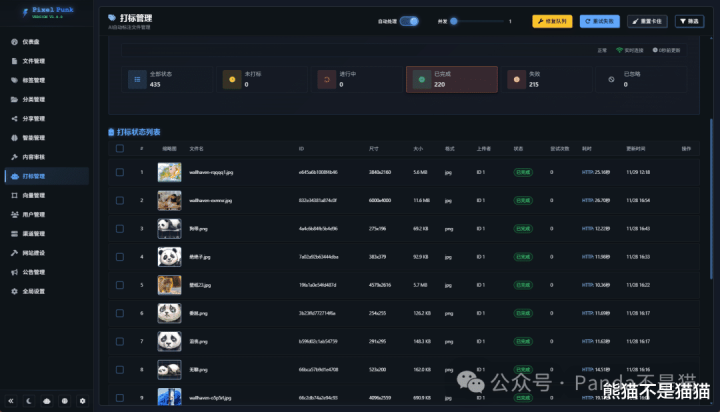Open 文件管理 in the sidebar
Viewport: 720px width, 412px height.
tap(32, 61)
